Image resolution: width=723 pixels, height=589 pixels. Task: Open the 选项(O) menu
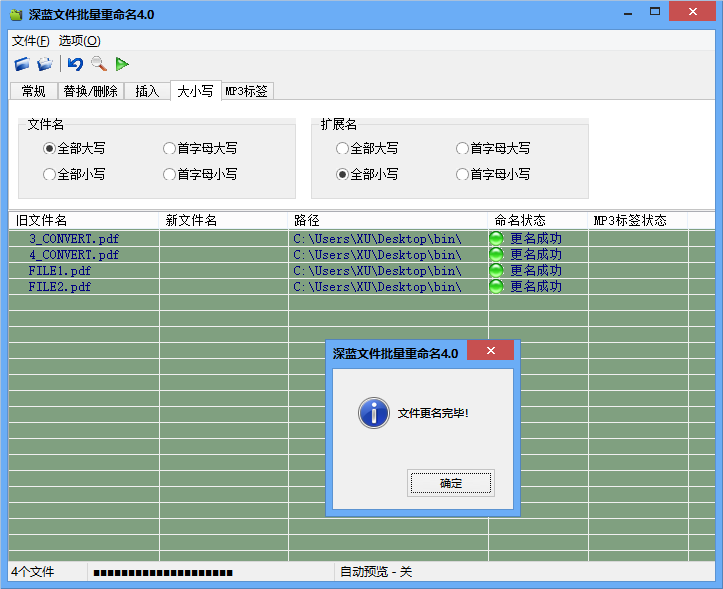79,41
